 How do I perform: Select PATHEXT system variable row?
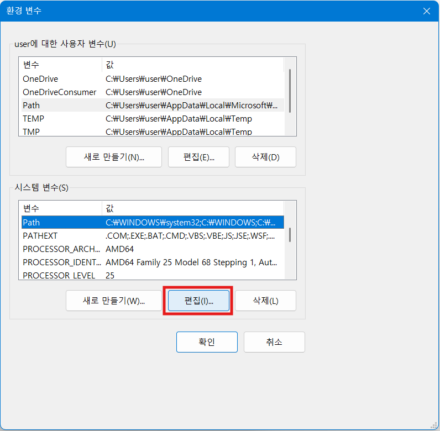(153, 236)
